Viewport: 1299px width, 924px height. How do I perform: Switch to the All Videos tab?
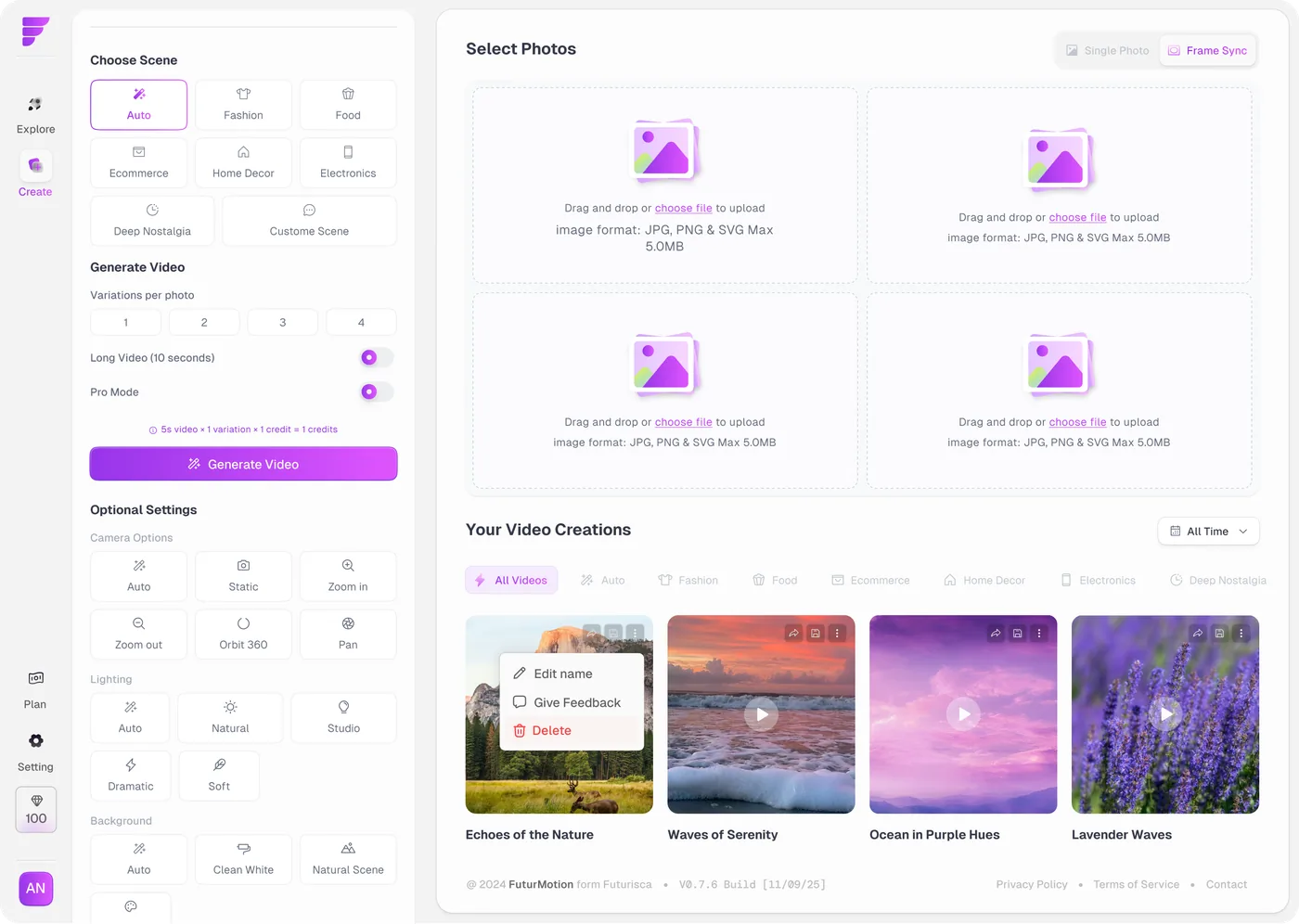tap(511, 580)
